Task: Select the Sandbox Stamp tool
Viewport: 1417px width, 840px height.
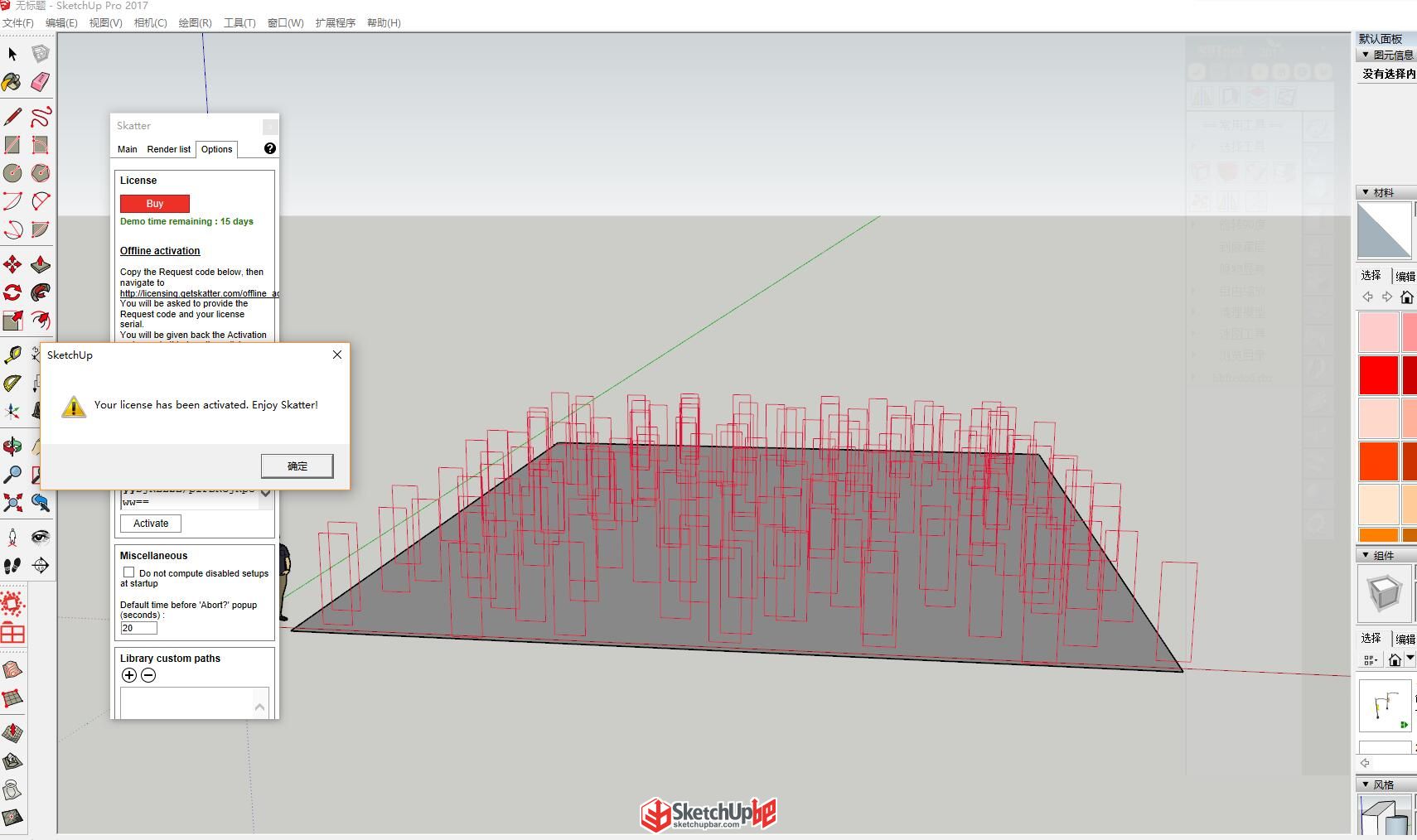Action: [x=12, y=761]
